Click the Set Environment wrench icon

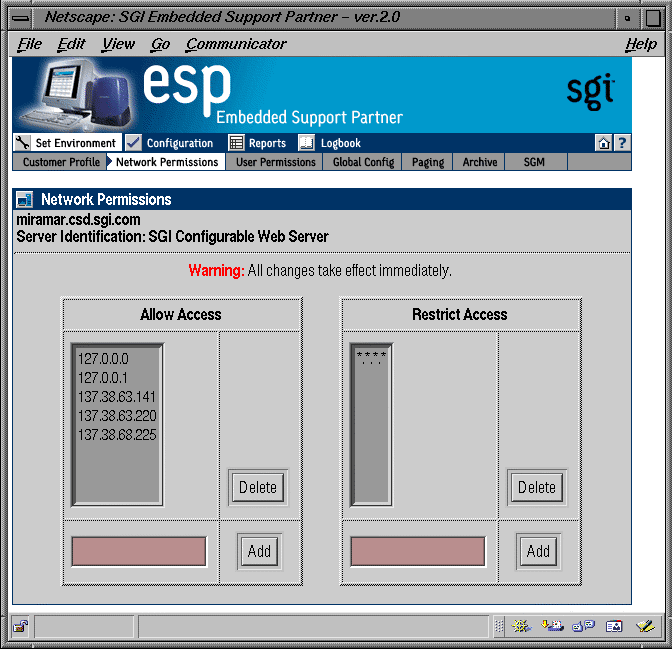(x=22, y=142)
